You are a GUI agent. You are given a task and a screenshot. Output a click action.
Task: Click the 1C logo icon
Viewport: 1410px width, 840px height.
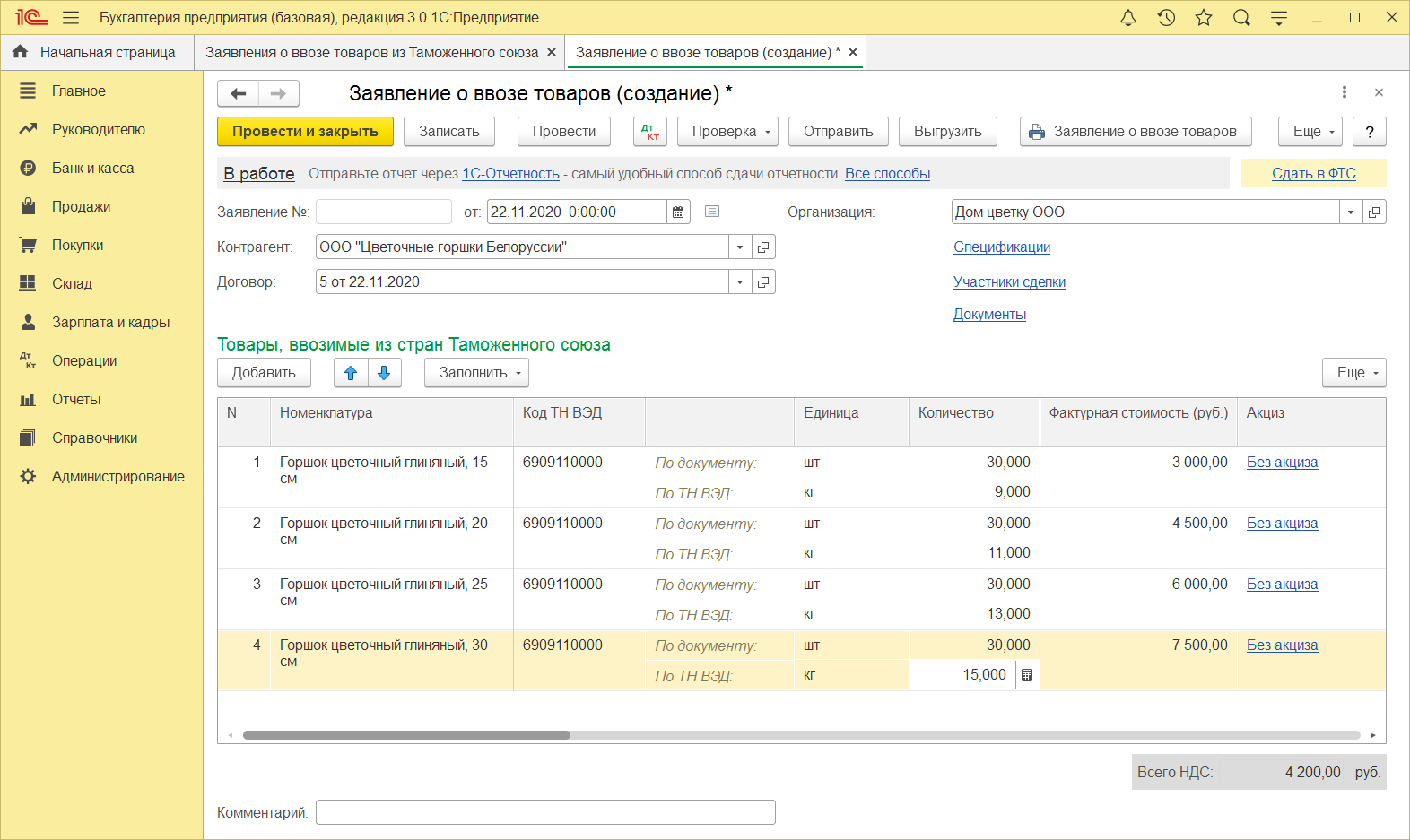tap(31, 18)
